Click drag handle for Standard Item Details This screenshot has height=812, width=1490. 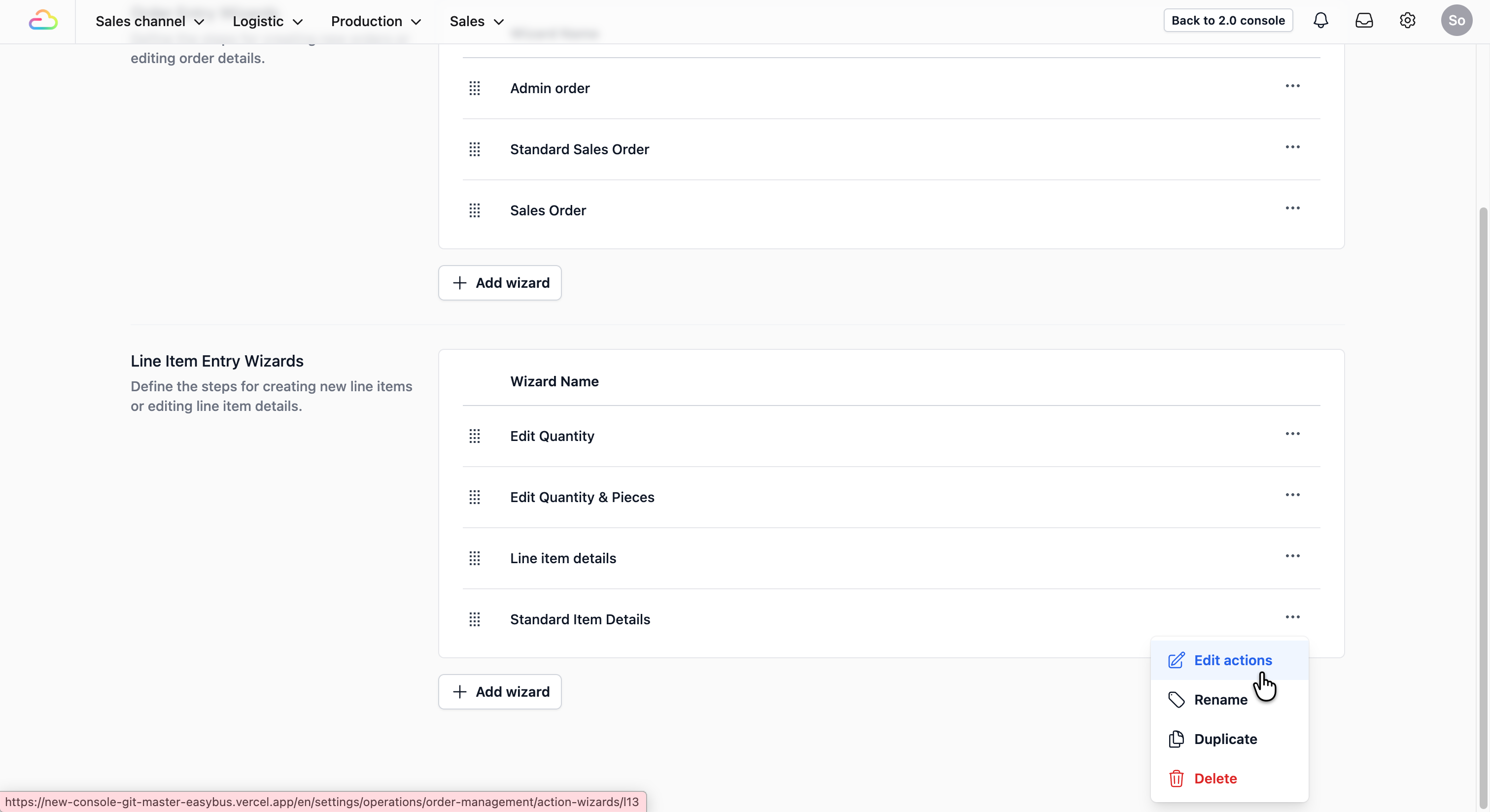[474, 619]
